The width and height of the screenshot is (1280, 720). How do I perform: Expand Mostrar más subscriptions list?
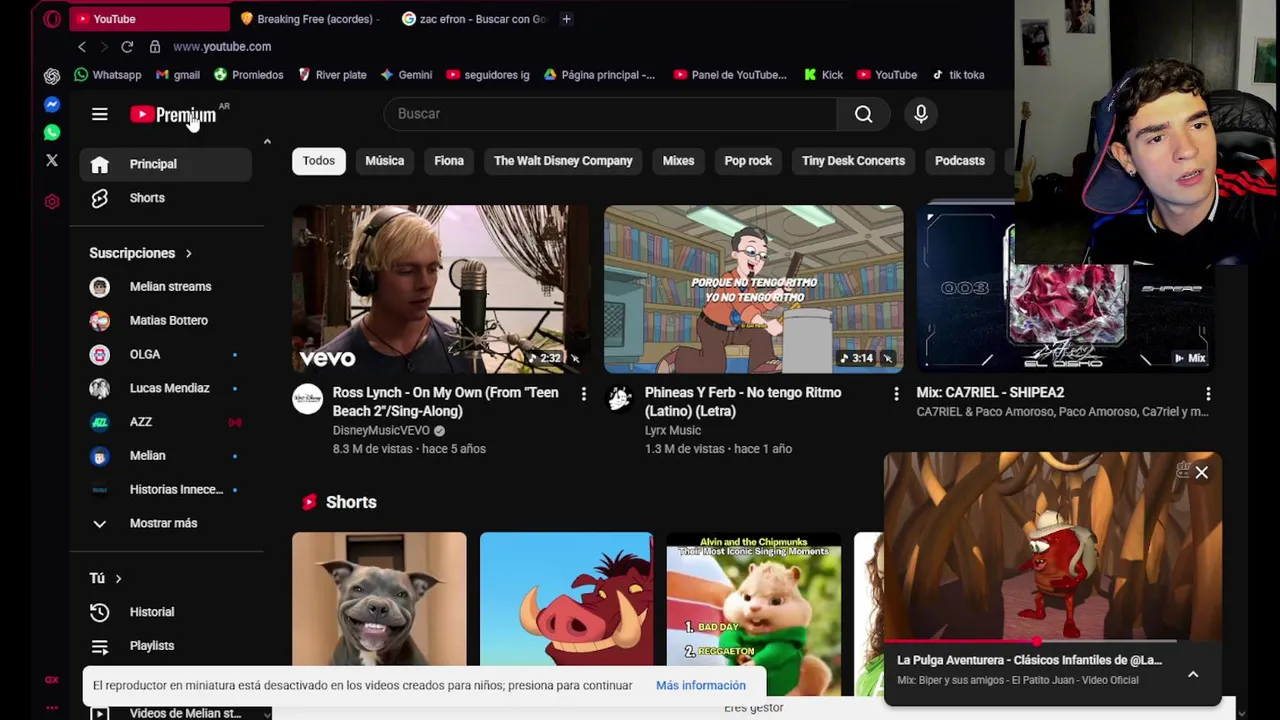point(165,523)
